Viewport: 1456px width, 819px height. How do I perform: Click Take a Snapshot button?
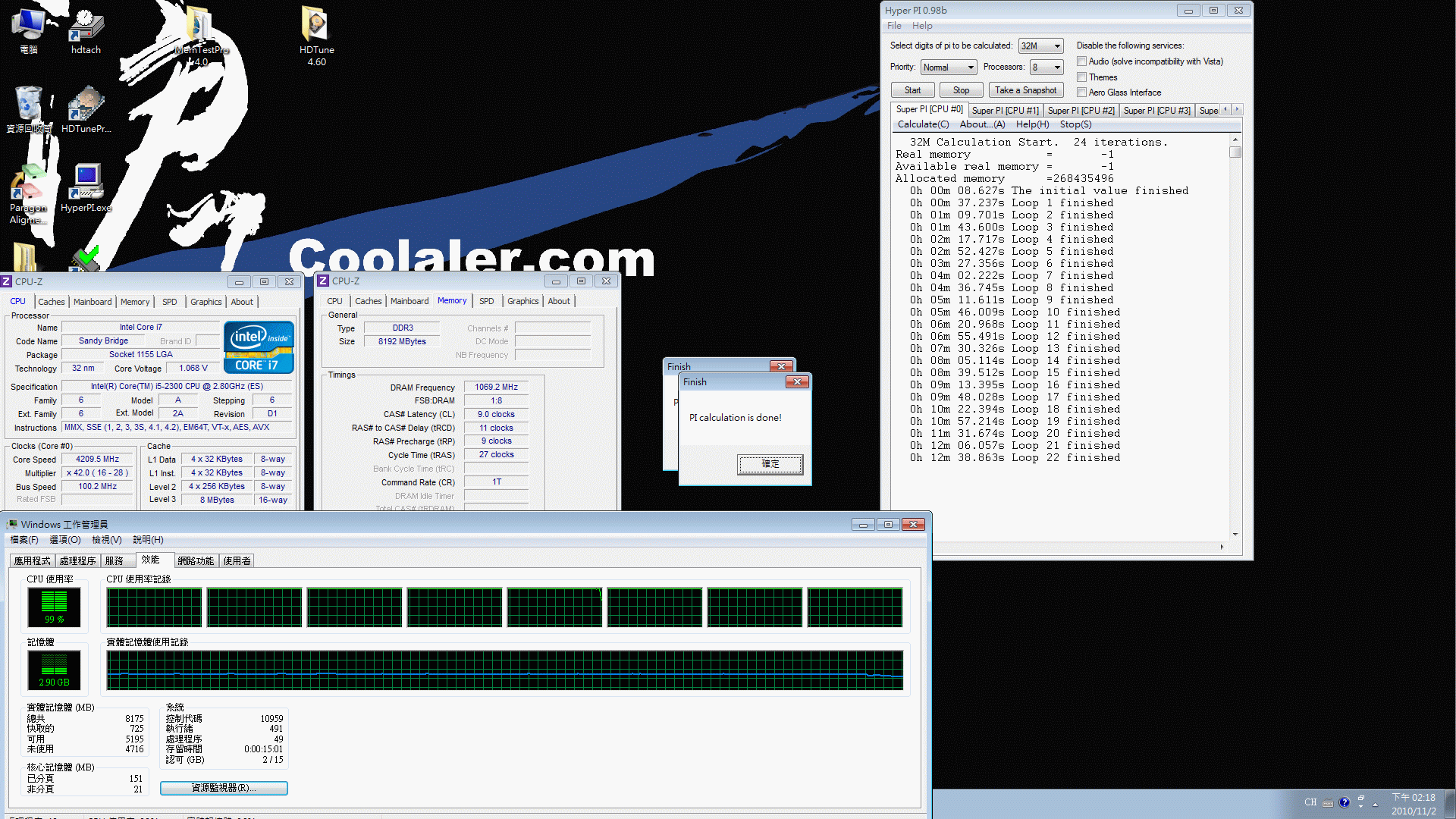tap(1025, 90)
